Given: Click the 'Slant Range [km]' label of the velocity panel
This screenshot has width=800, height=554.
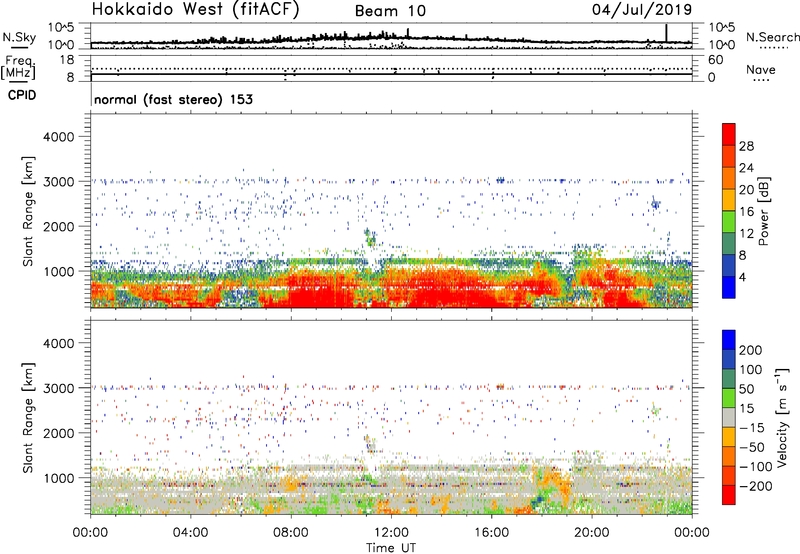Looking at the screenshot, I should pyautogui.click(x=28, y=418).
